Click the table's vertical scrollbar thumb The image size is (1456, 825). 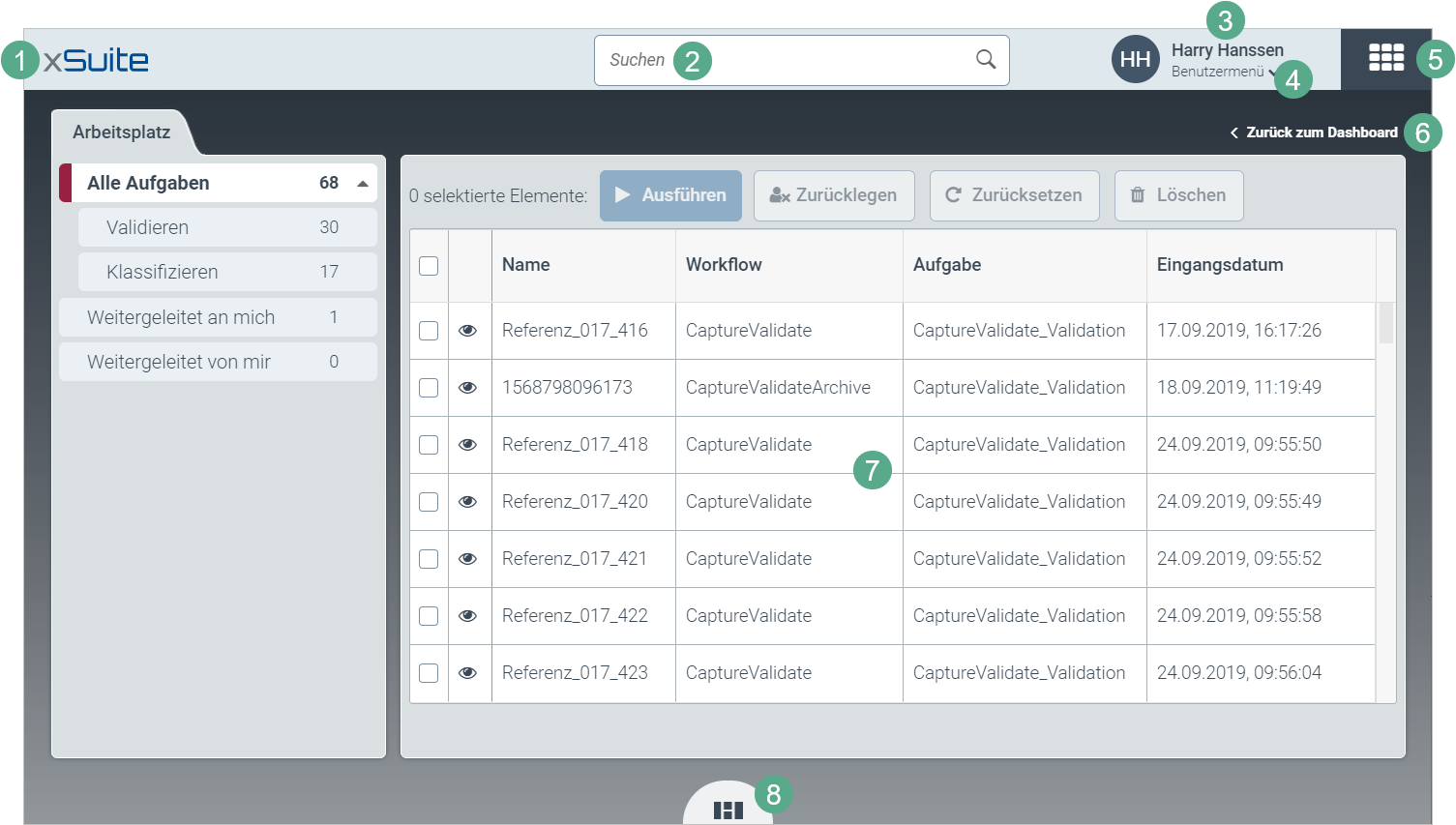click(1385, 323)
